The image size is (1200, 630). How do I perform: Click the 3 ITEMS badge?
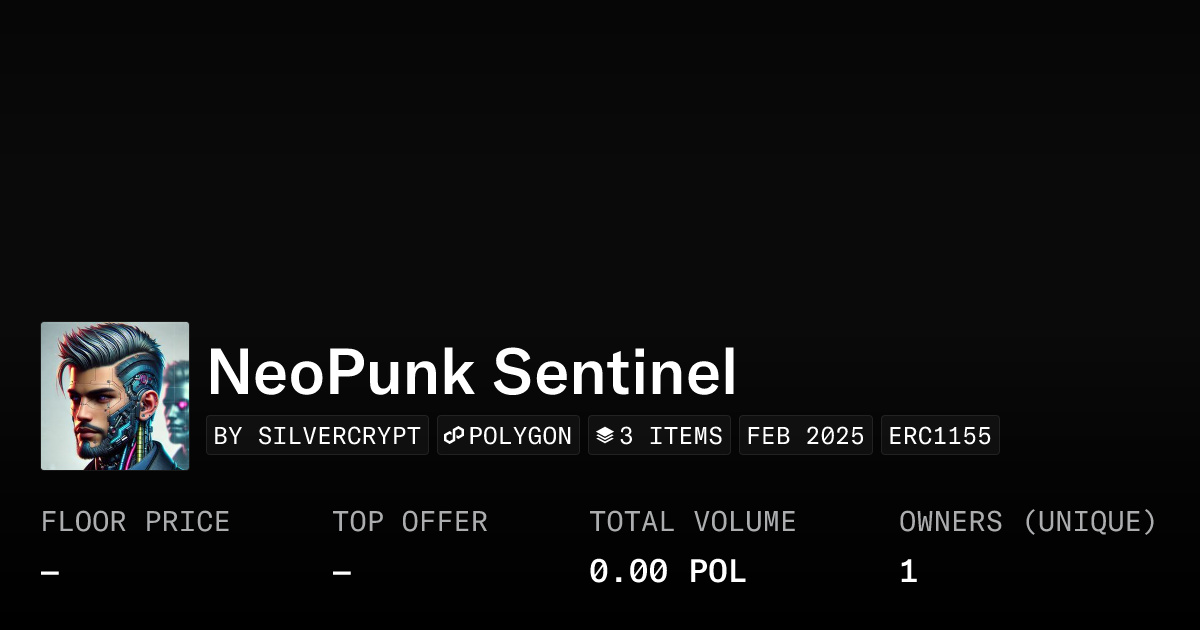click(659, 435)
